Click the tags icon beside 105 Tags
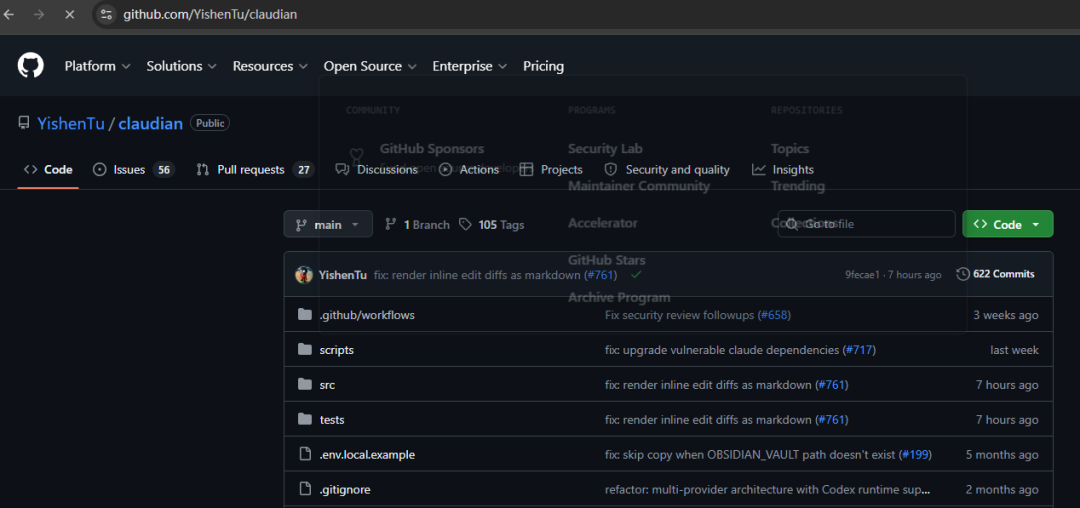Image resolution: width=1080 pixels, height=508 pixels. pos(466,224)
